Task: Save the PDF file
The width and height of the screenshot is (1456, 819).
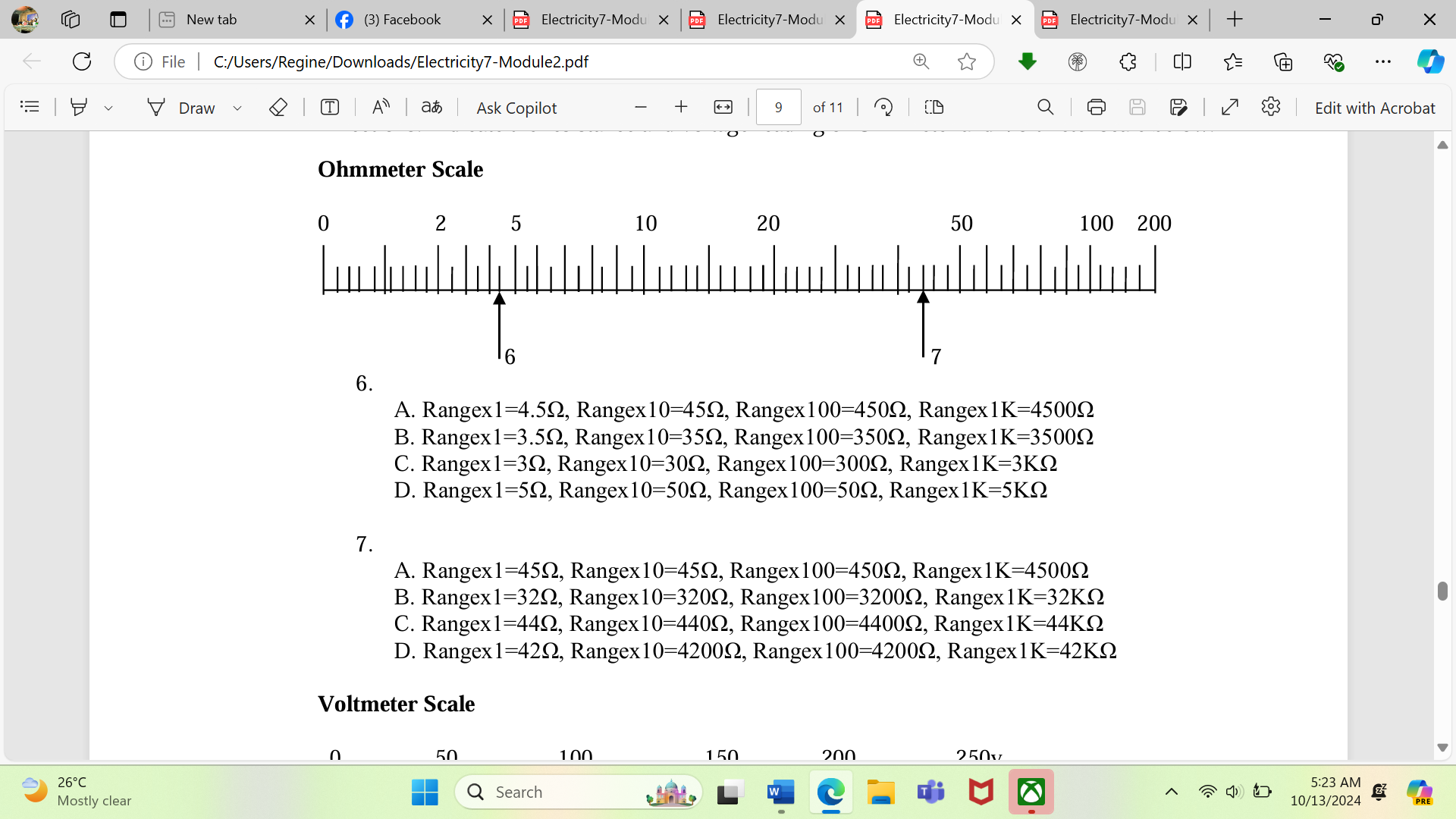Action: (1137, 107)
